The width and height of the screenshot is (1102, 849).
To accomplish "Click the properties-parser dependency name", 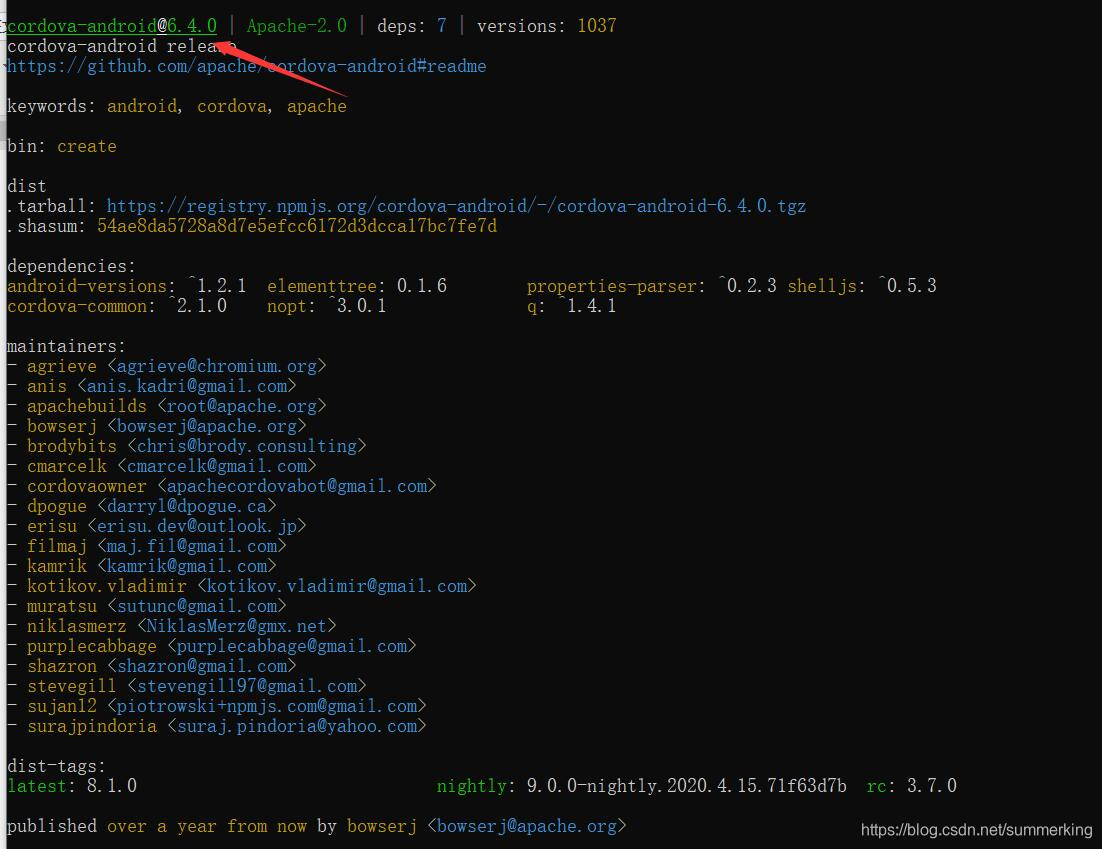I will pyautogui.click(x=611, y=286).
